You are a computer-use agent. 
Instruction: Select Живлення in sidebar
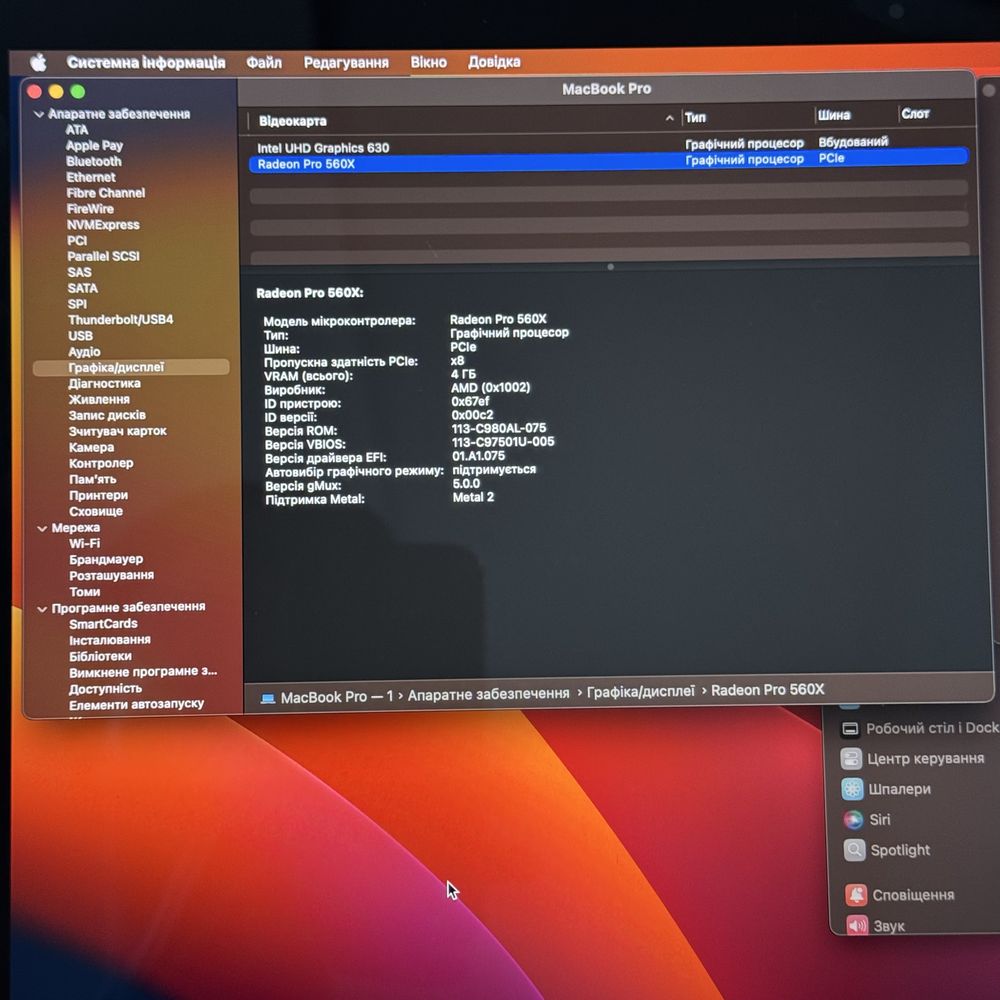point(99,399)
